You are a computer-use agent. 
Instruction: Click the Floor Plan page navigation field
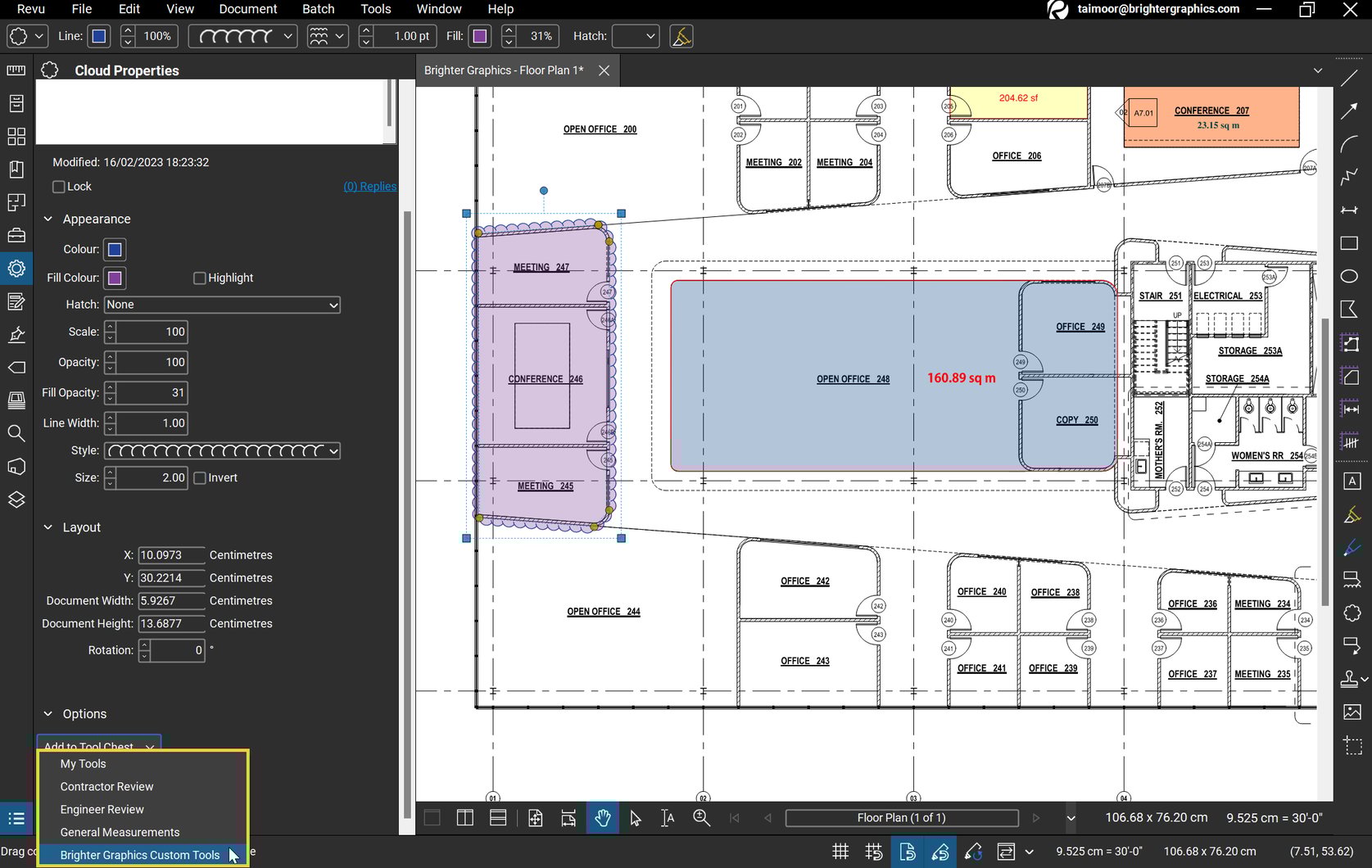tap(899, 817)
